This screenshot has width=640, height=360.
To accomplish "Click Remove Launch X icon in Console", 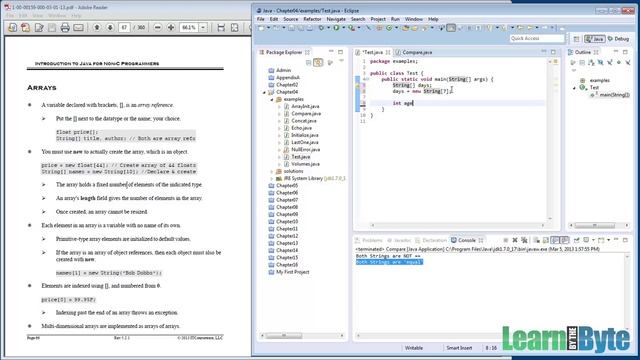I will pyautogui.click(x=515, y=240).
